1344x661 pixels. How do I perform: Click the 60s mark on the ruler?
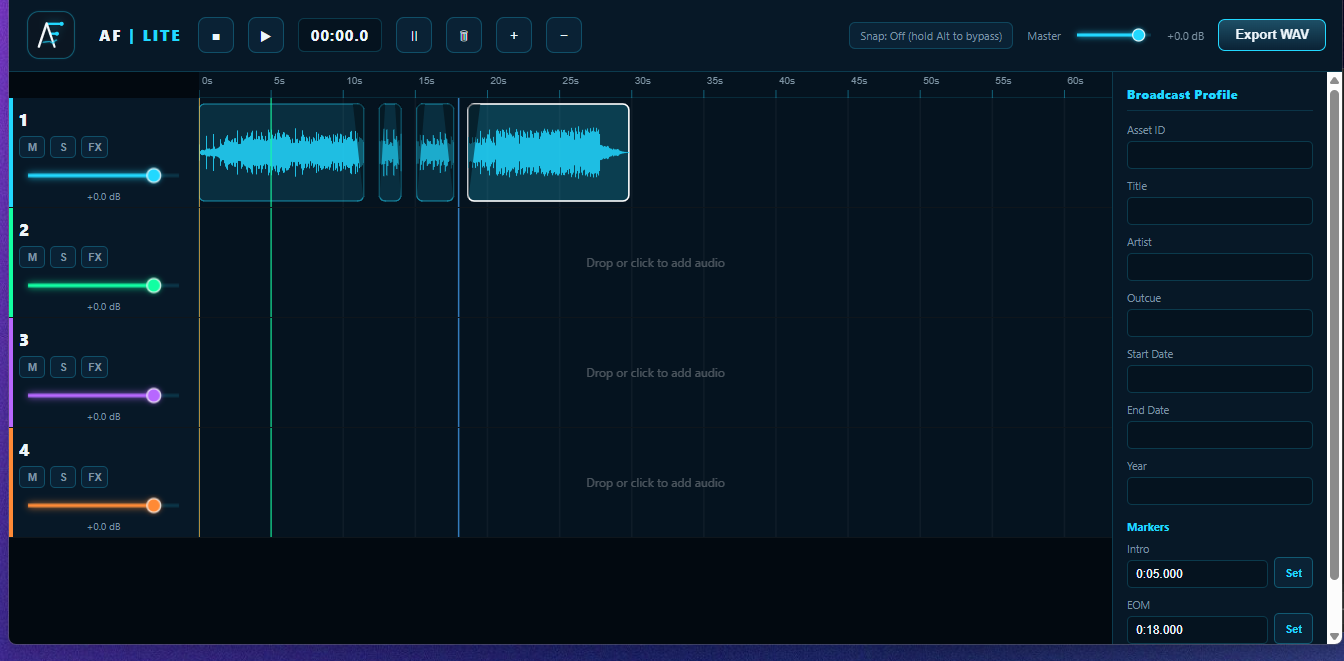pos(1075,81)
